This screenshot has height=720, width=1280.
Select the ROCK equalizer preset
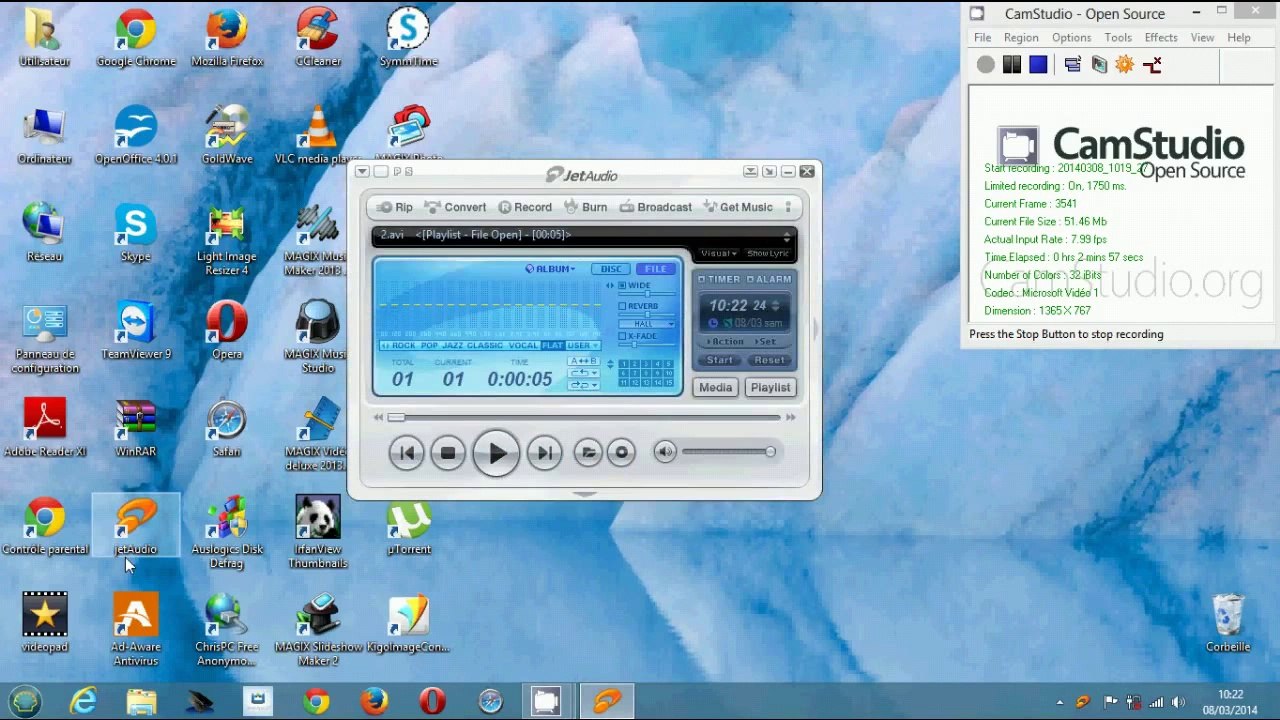[404, 346]
